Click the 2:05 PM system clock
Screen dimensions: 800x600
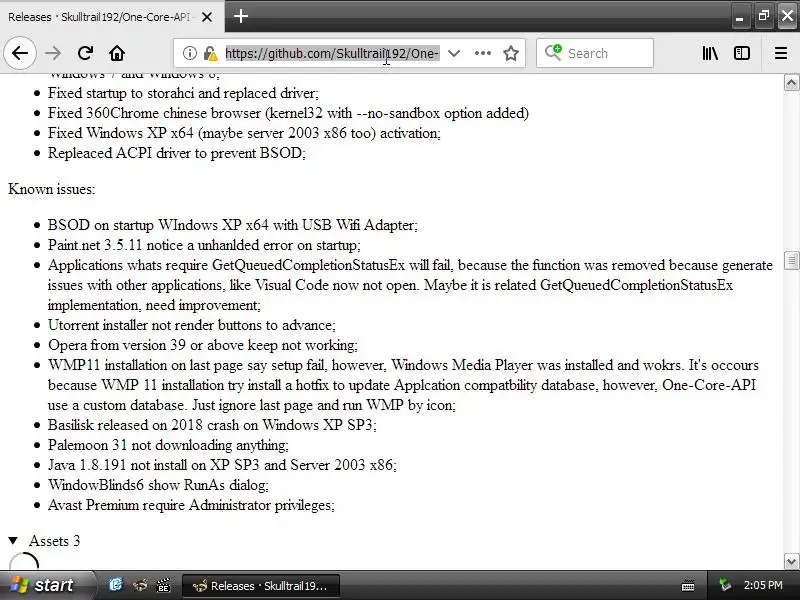coord(763,585)
